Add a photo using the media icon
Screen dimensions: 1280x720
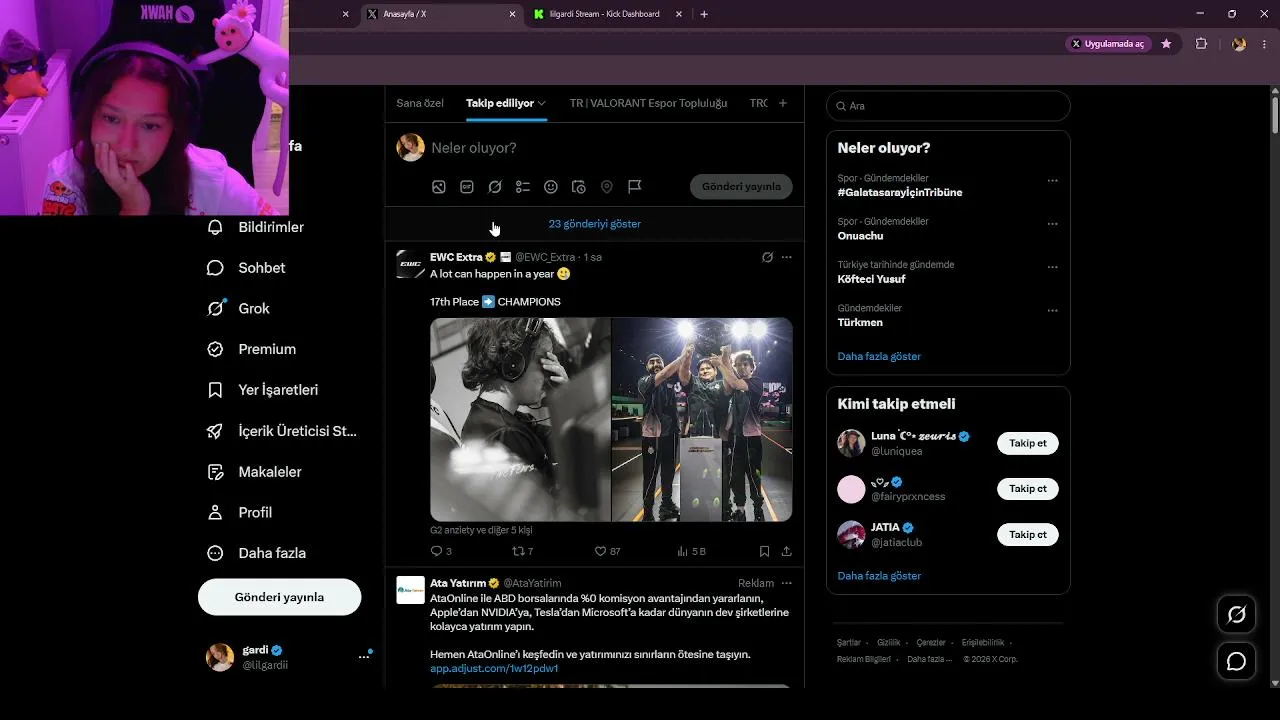[438, 187]
